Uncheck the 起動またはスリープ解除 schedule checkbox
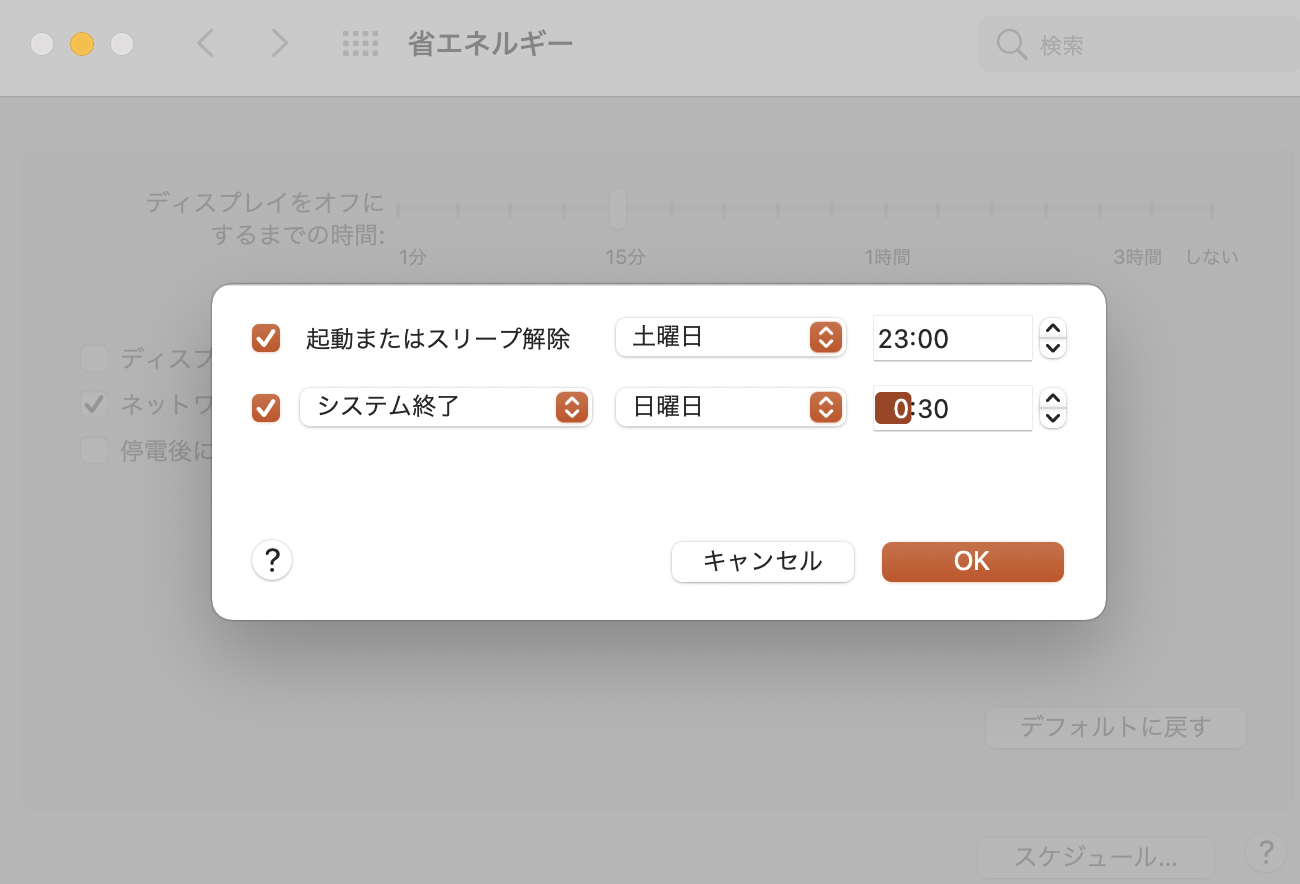Screen dimensions: 1300x884 tap(265, 338)
